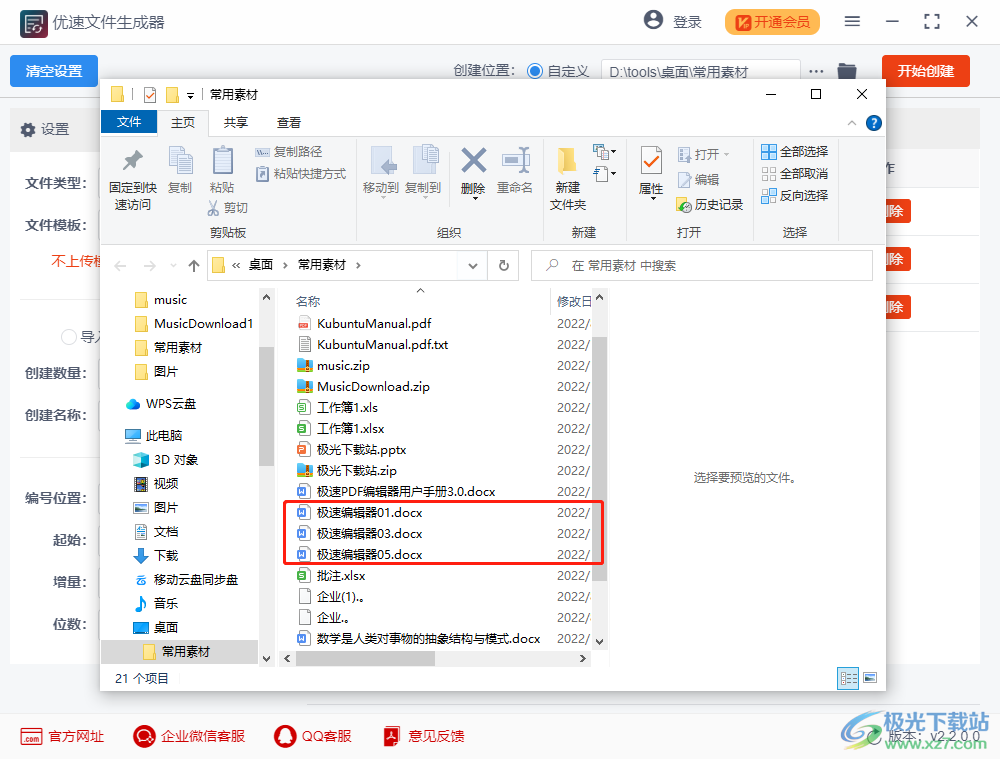Click Select None (全部取消)
The image size is (1000, 760).
795,173
